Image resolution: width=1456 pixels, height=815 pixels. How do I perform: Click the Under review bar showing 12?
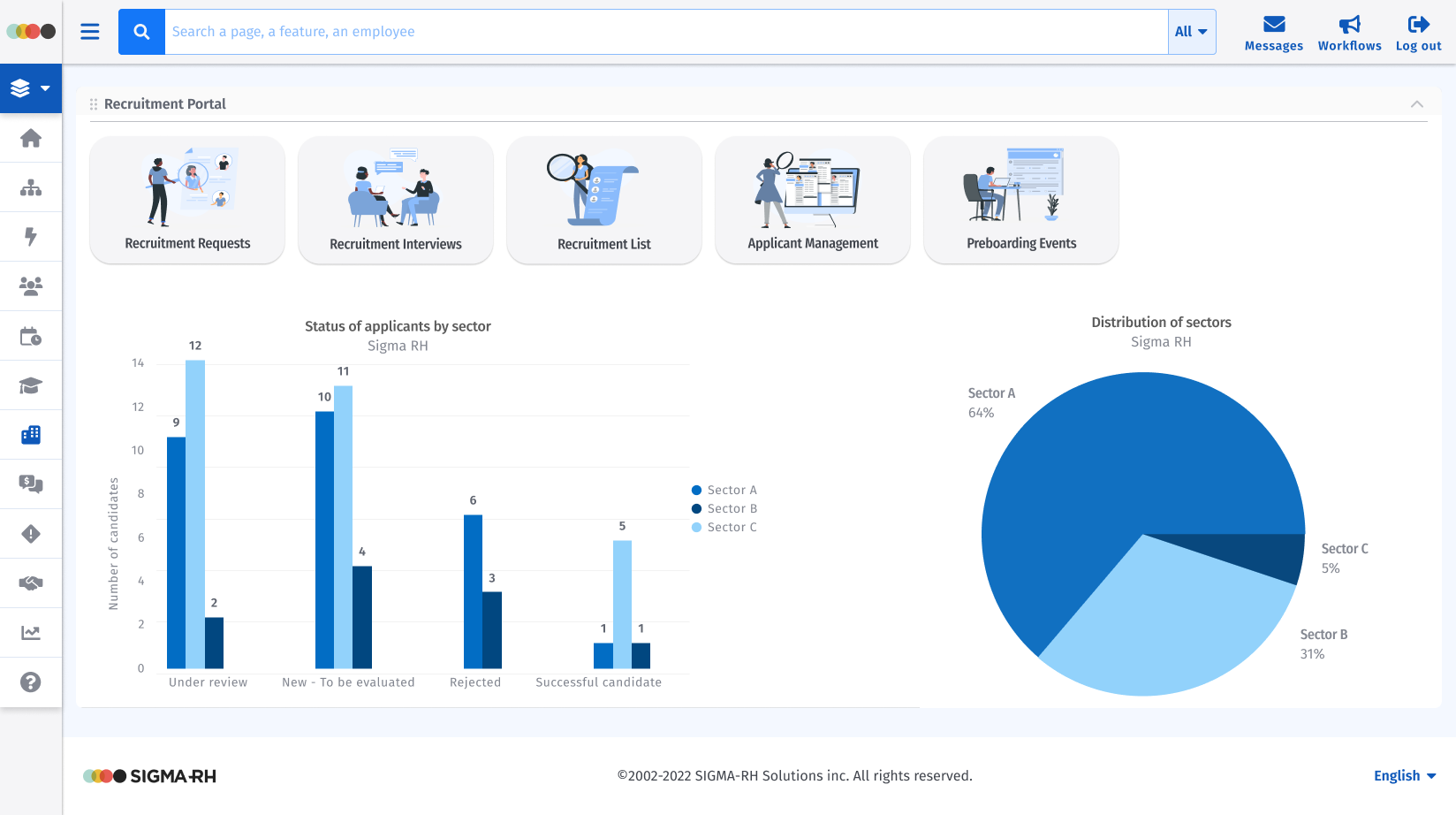(x=195, y=514)
